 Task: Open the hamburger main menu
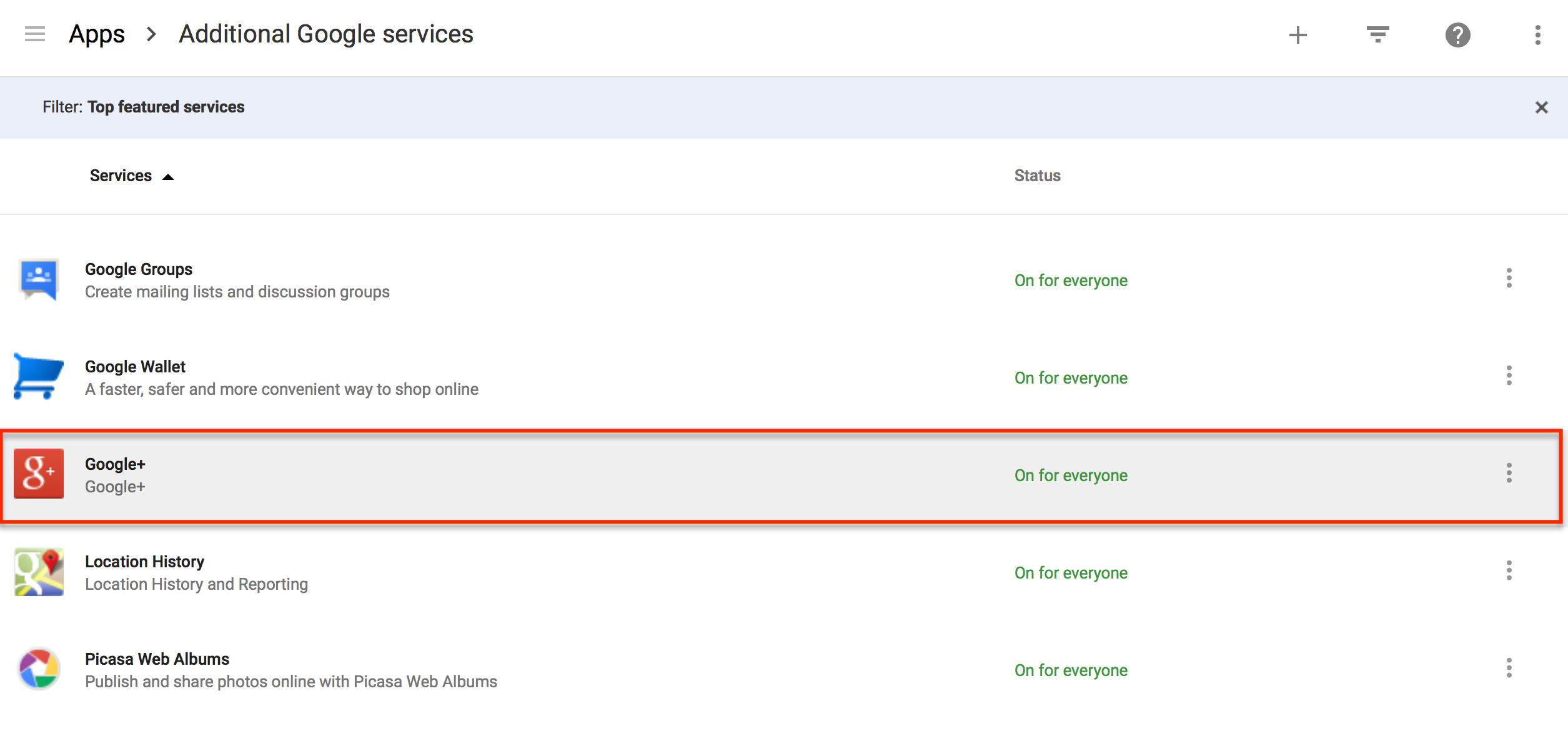[x=35, y=34]
